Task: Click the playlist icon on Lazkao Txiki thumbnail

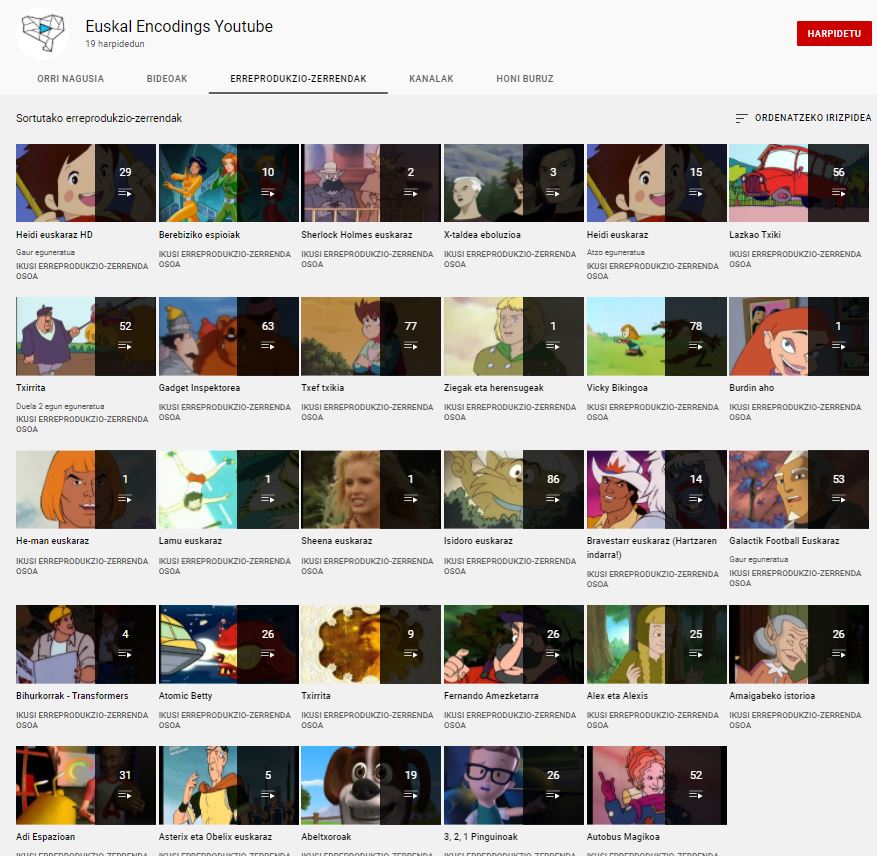Action: tap(838, 193)
